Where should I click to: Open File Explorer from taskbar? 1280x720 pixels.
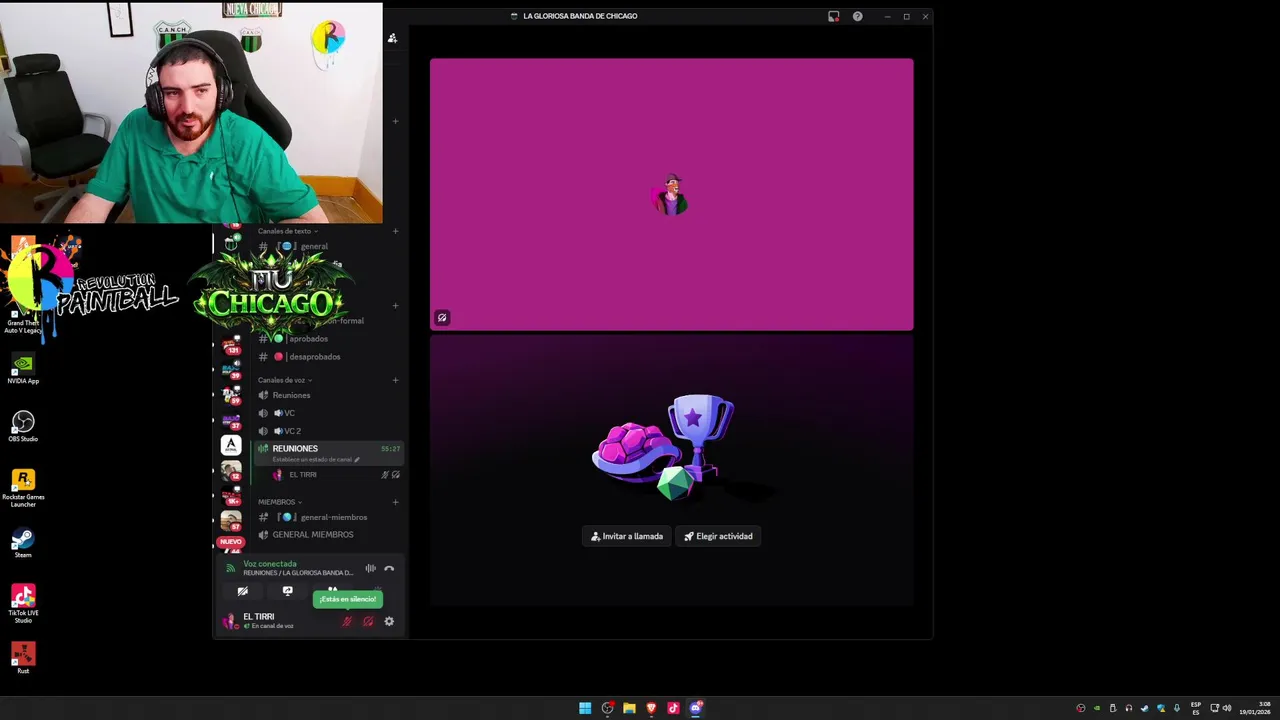click(629, 708)
